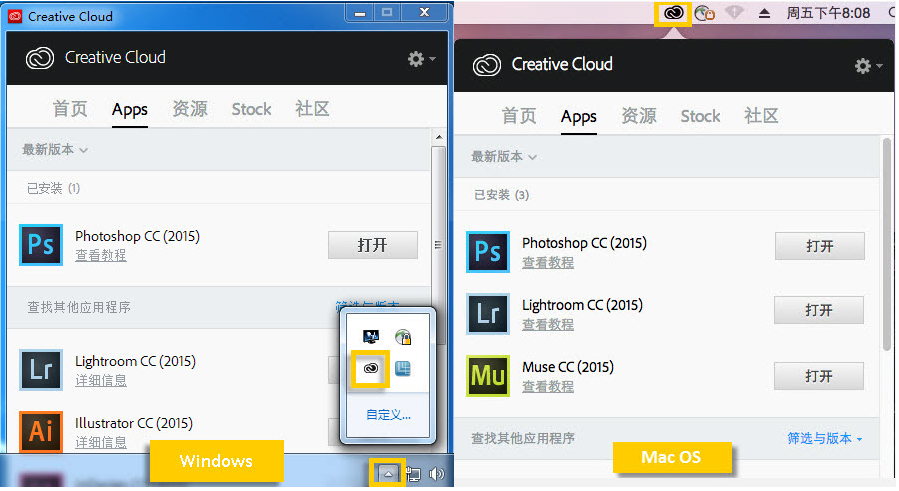The width and height of the screenshot is (899, 491).
Task: Click 打开 for Photoshop in the Windows panel
Action: pyautogui.click(x=372, y=245)
